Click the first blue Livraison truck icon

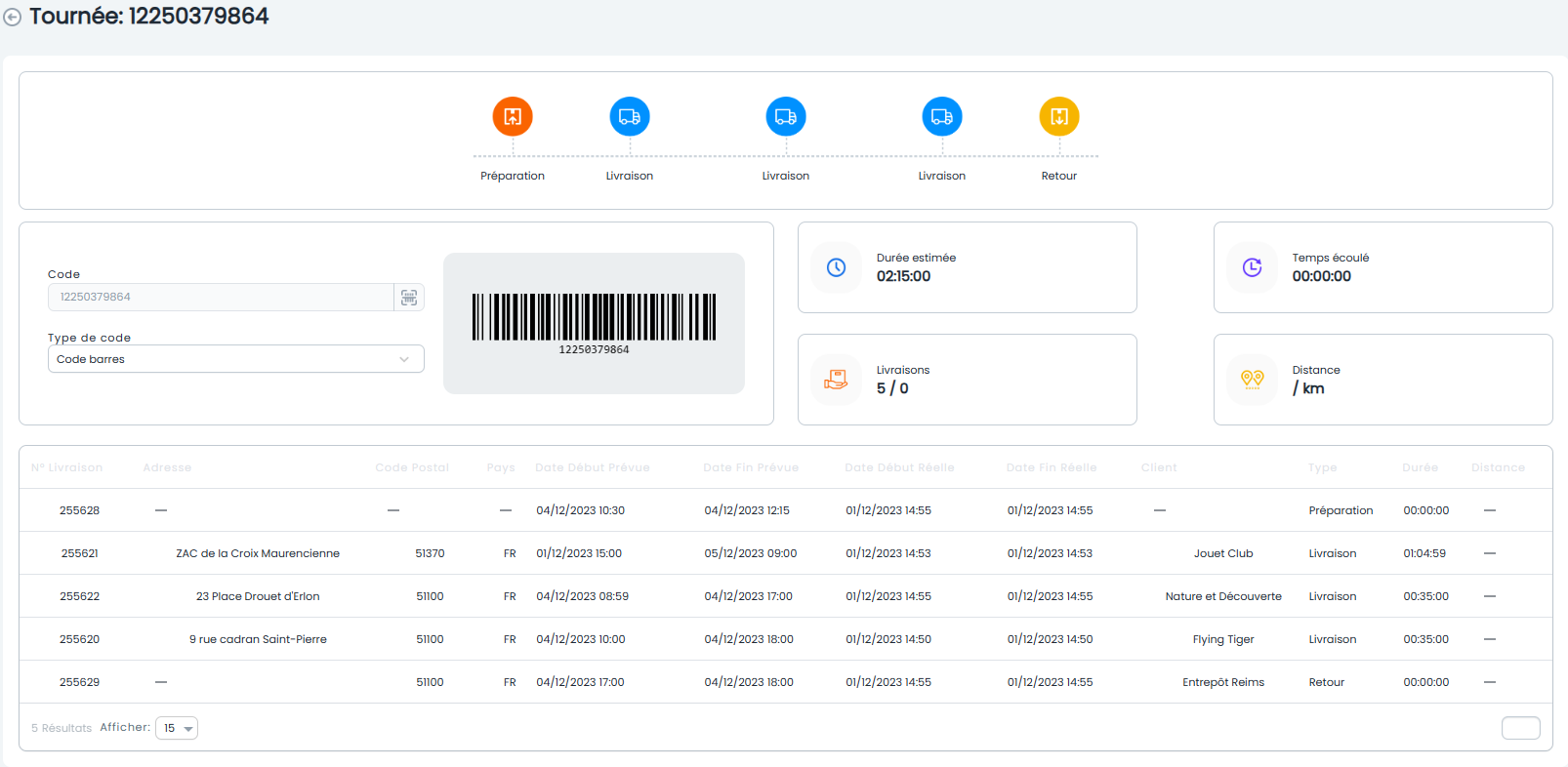pyautogui.click(x=630, y=117)
